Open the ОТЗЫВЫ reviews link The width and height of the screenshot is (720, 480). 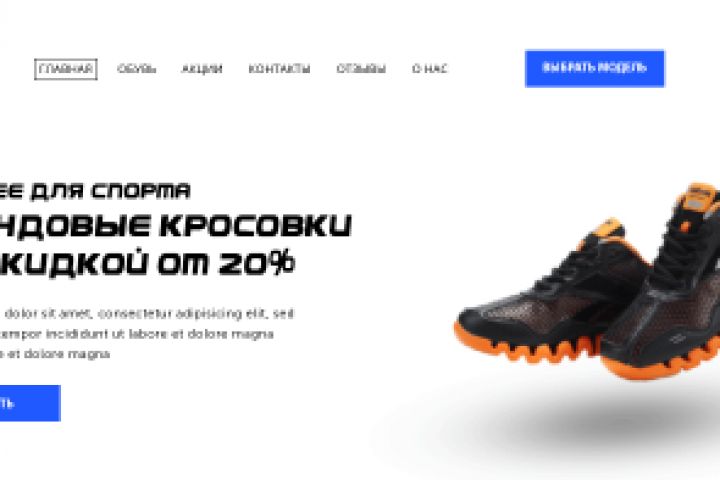coord(361,69)
